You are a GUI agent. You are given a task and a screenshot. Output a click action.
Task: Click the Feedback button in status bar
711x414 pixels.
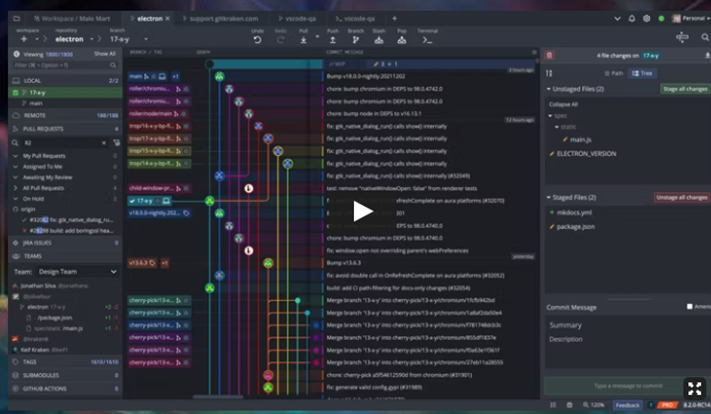(627, 404)
